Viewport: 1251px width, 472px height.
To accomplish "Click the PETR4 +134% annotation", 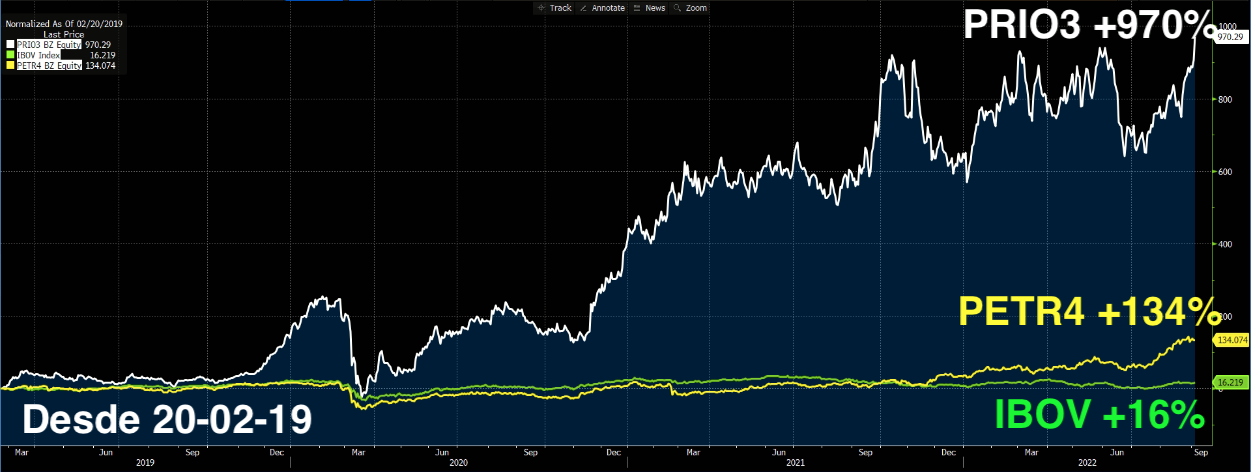I will 1090,311.
